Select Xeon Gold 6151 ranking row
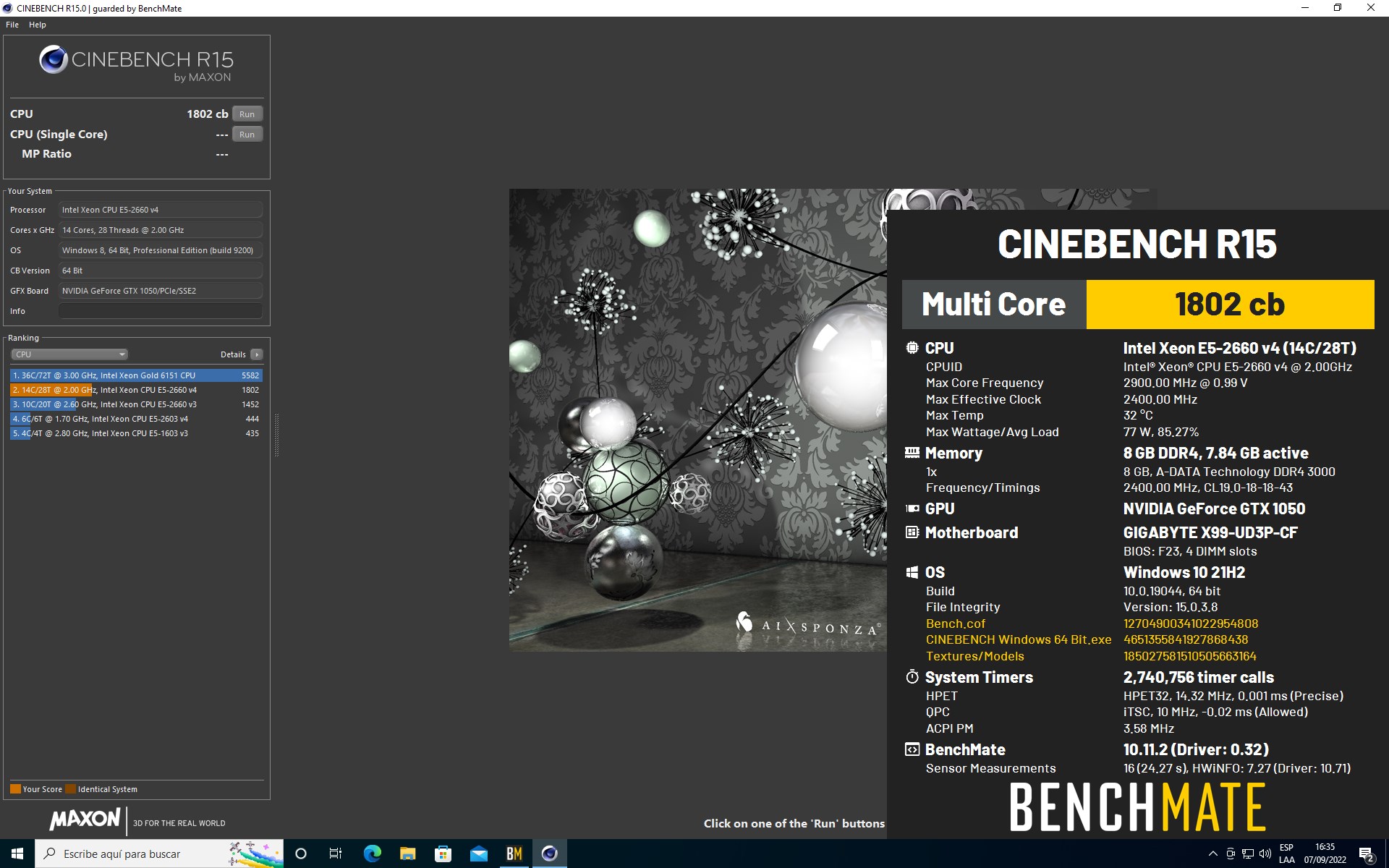The width and height of the screenshot is (1389, 868). click(x=136, y=375)
